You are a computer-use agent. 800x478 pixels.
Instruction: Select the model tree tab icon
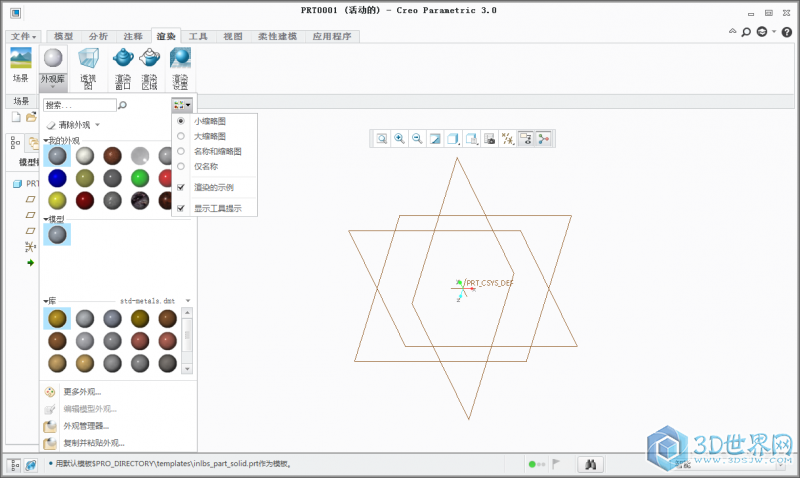point(15,143)
